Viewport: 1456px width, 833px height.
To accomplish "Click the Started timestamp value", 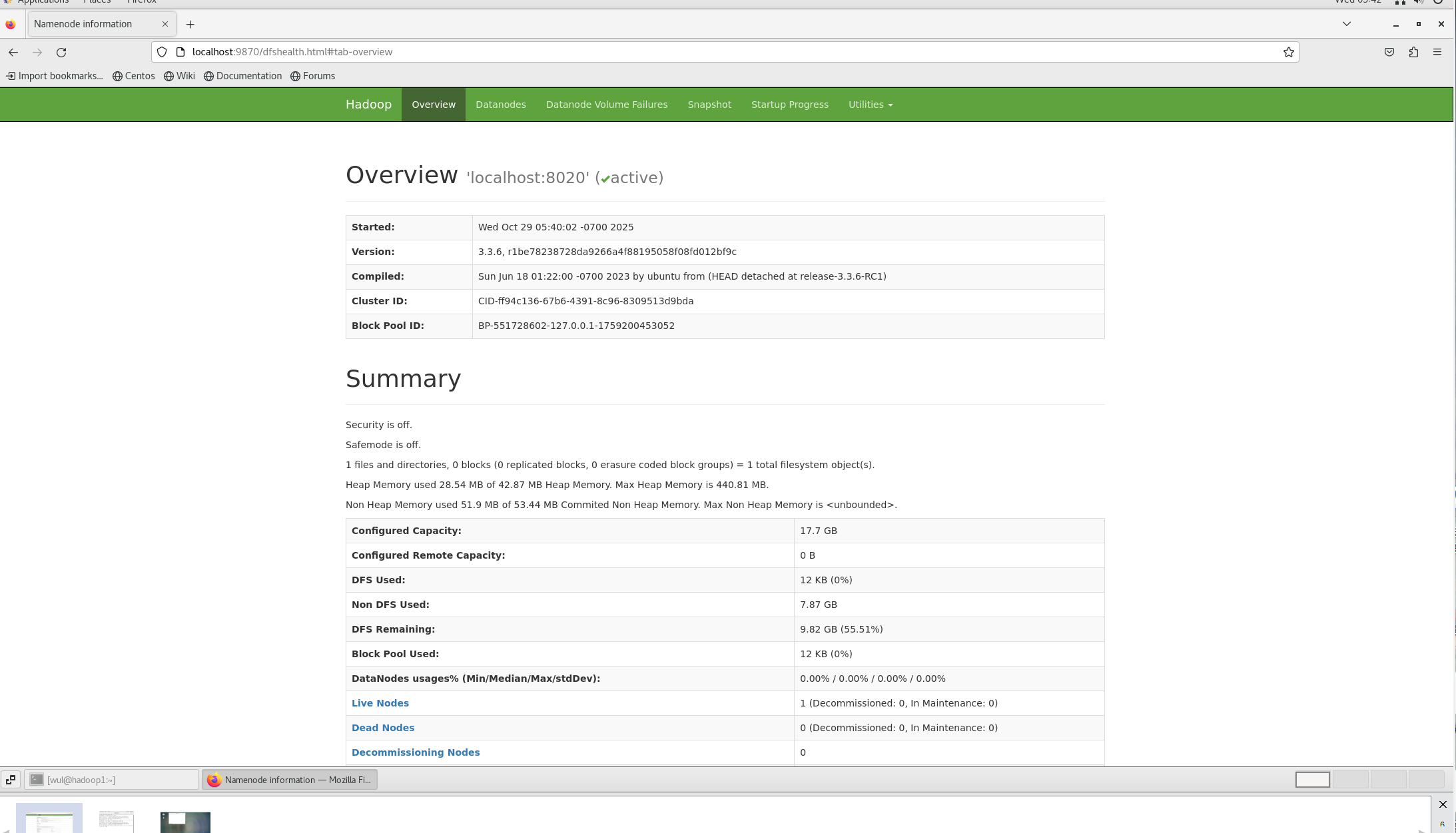I will pos(555,227).
